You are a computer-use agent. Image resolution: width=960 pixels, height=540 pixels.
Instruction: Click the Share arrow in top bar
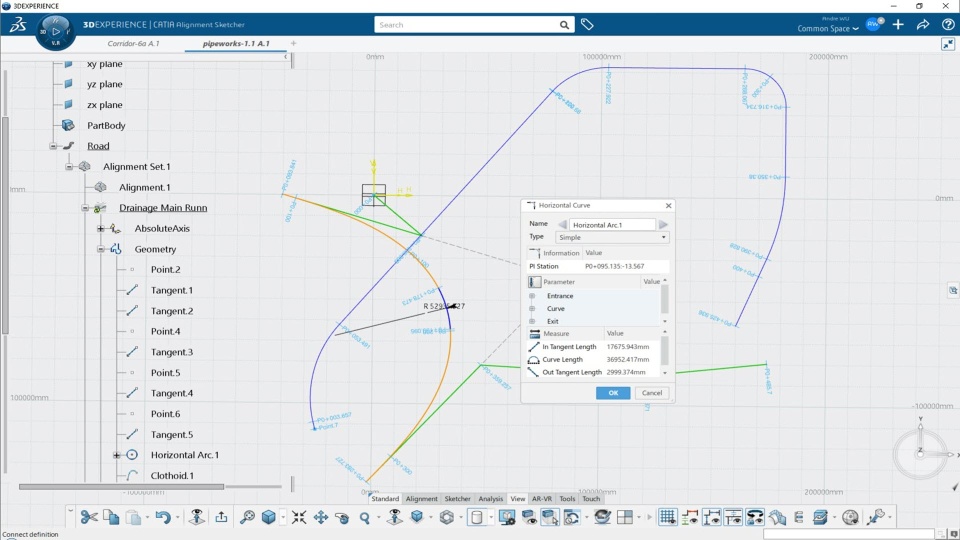click(x=922, y=24)
